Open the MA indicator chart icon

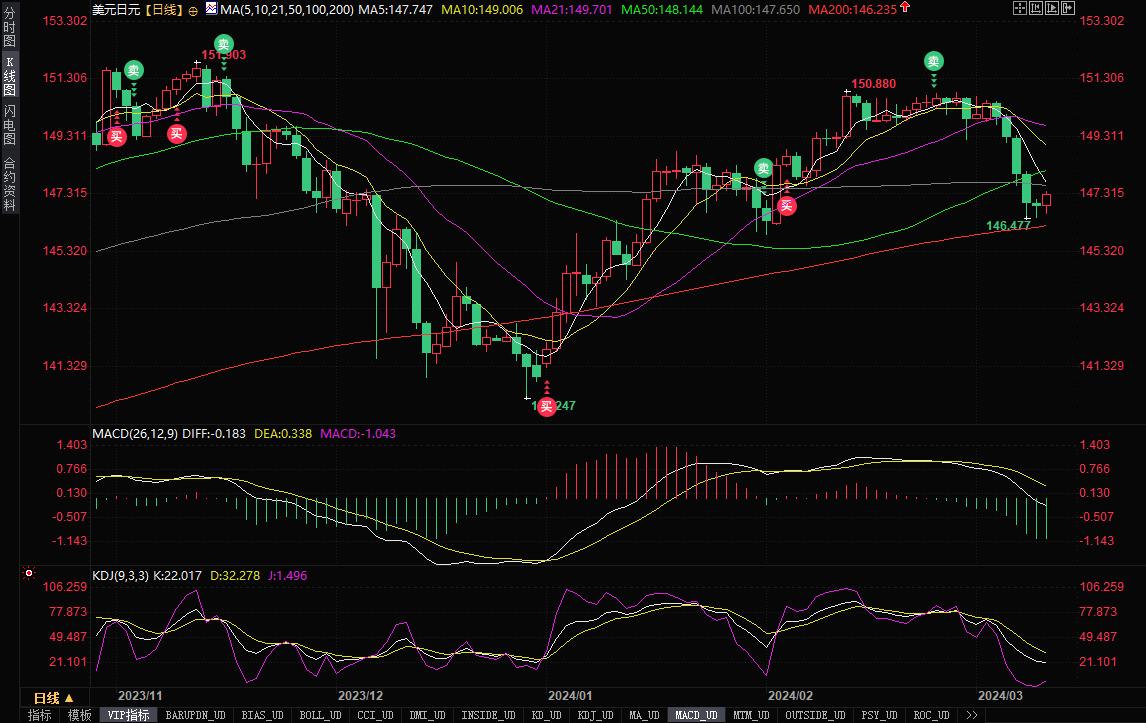pos(211,9)
